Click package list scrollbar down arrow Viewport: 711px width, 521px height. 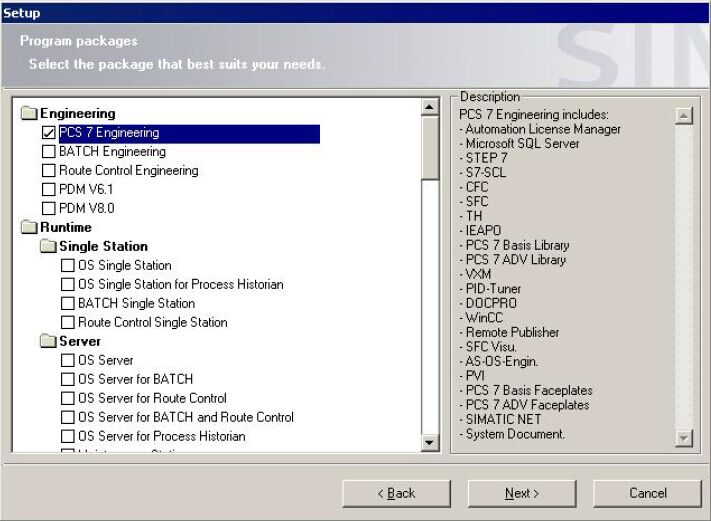click(x=429, y=442)
